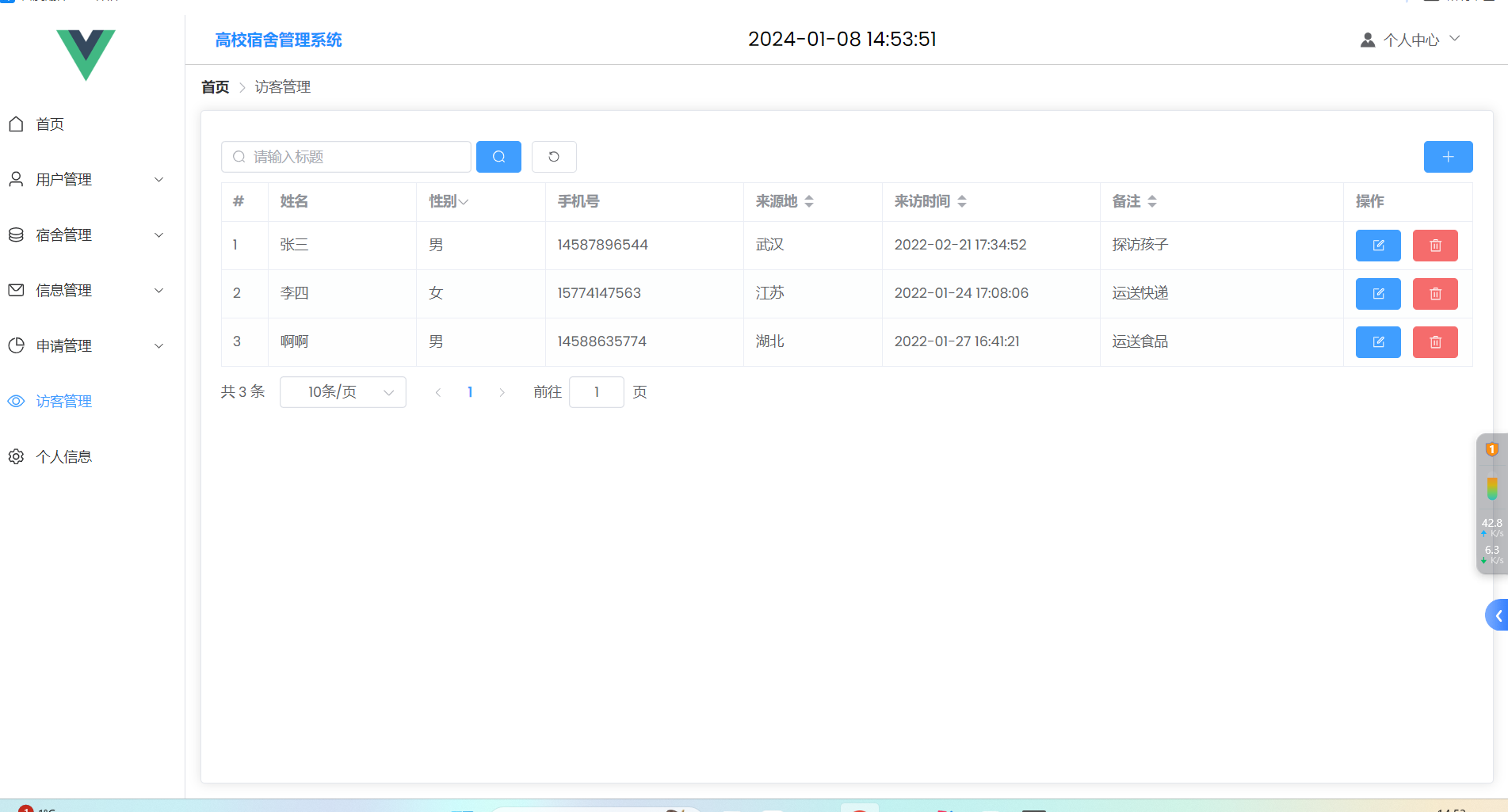Click the database icon beside 宿舍管理
Screen dimensions: 1508x812
[16, 234]
